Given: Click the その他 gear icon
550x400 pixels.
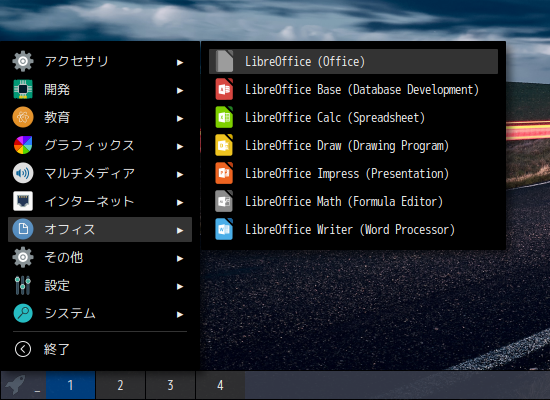Looking at the screenshot, I should coord(23,257).
